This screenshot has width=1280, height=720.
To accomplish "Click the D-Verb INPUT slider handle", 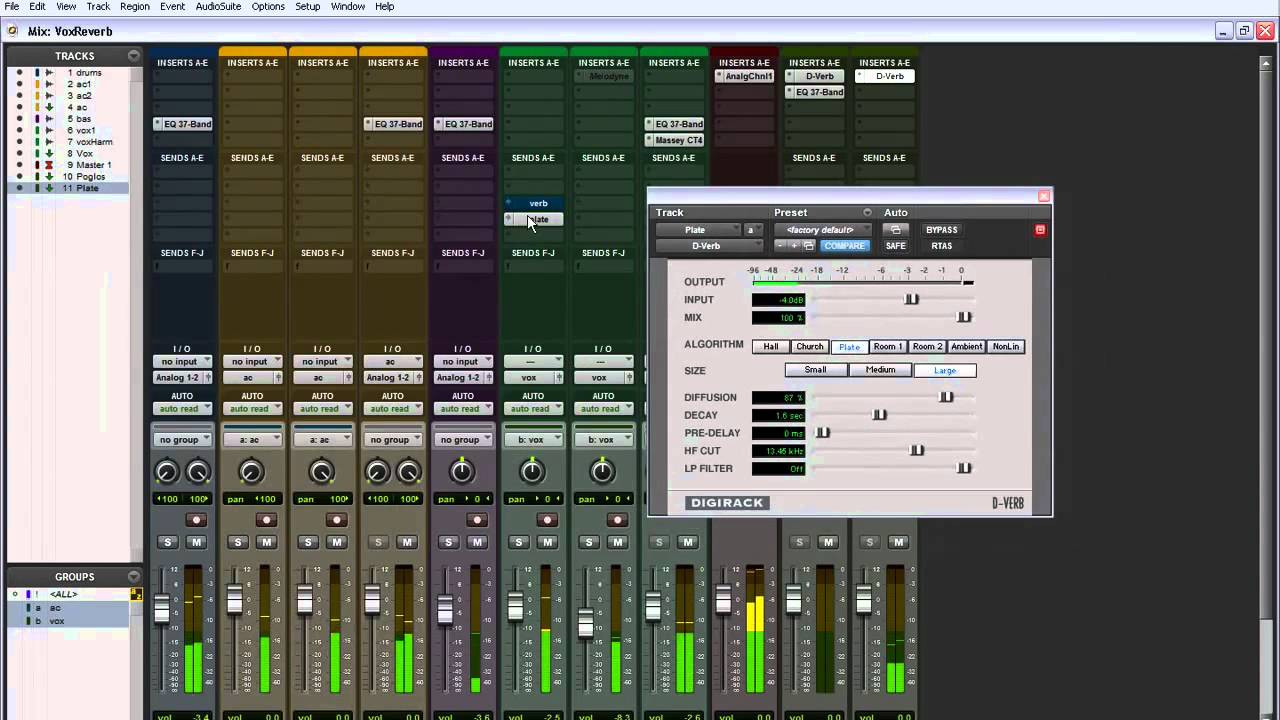I will (911, 299).
